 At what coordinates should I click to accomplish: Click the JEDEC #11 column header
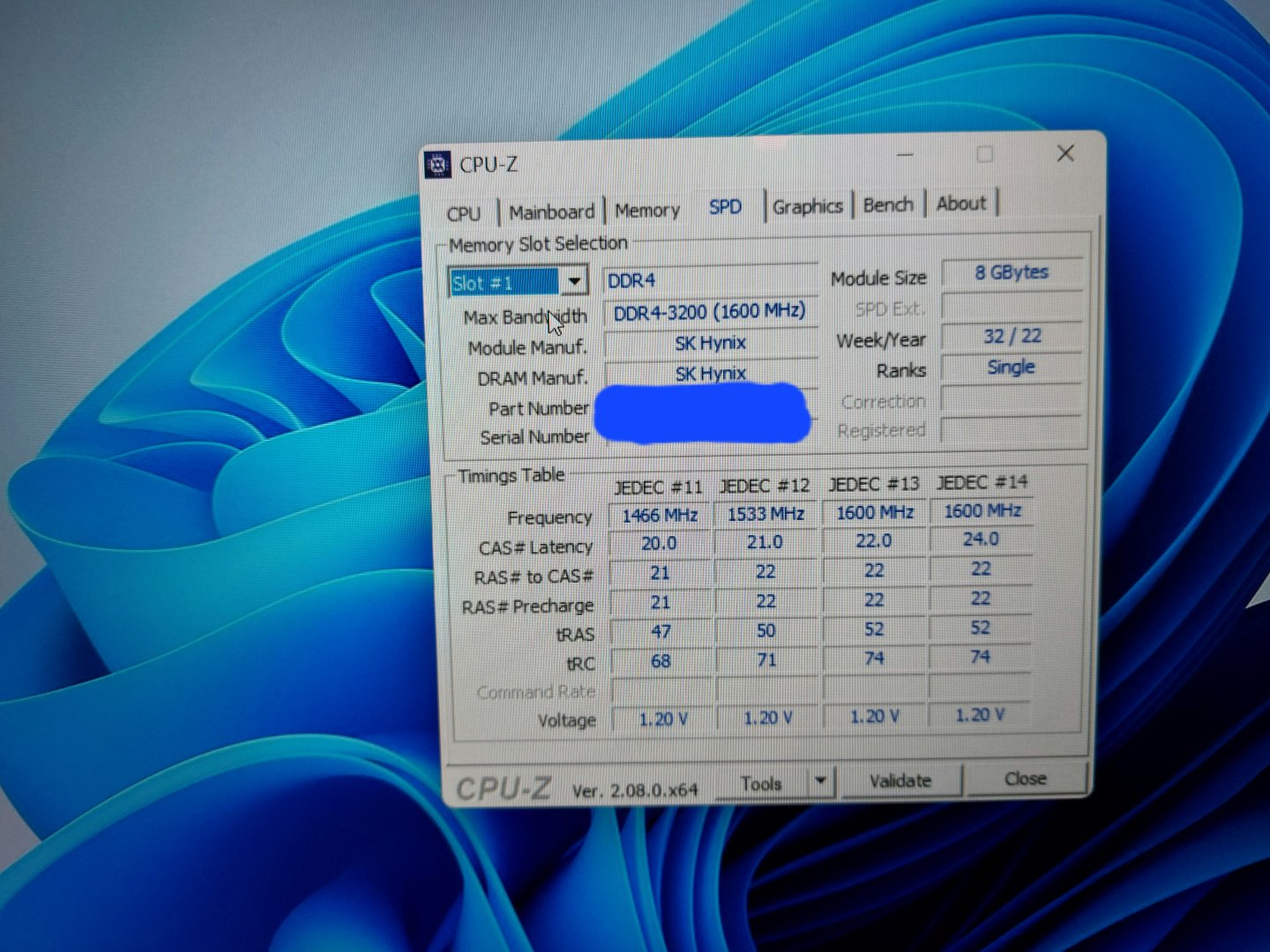click(x=659, y=487)
